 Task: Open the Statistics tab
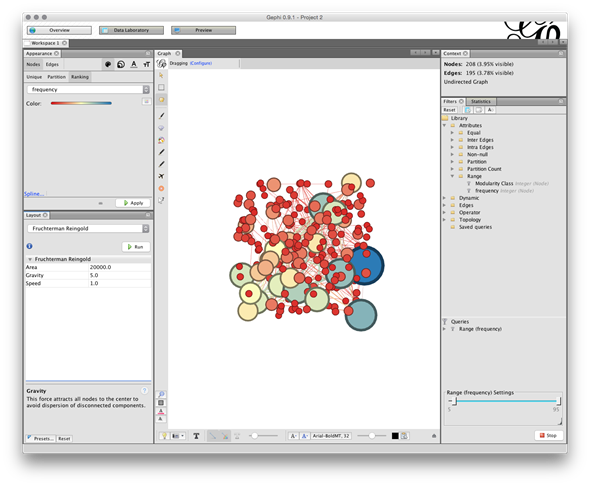pos(481,102)
